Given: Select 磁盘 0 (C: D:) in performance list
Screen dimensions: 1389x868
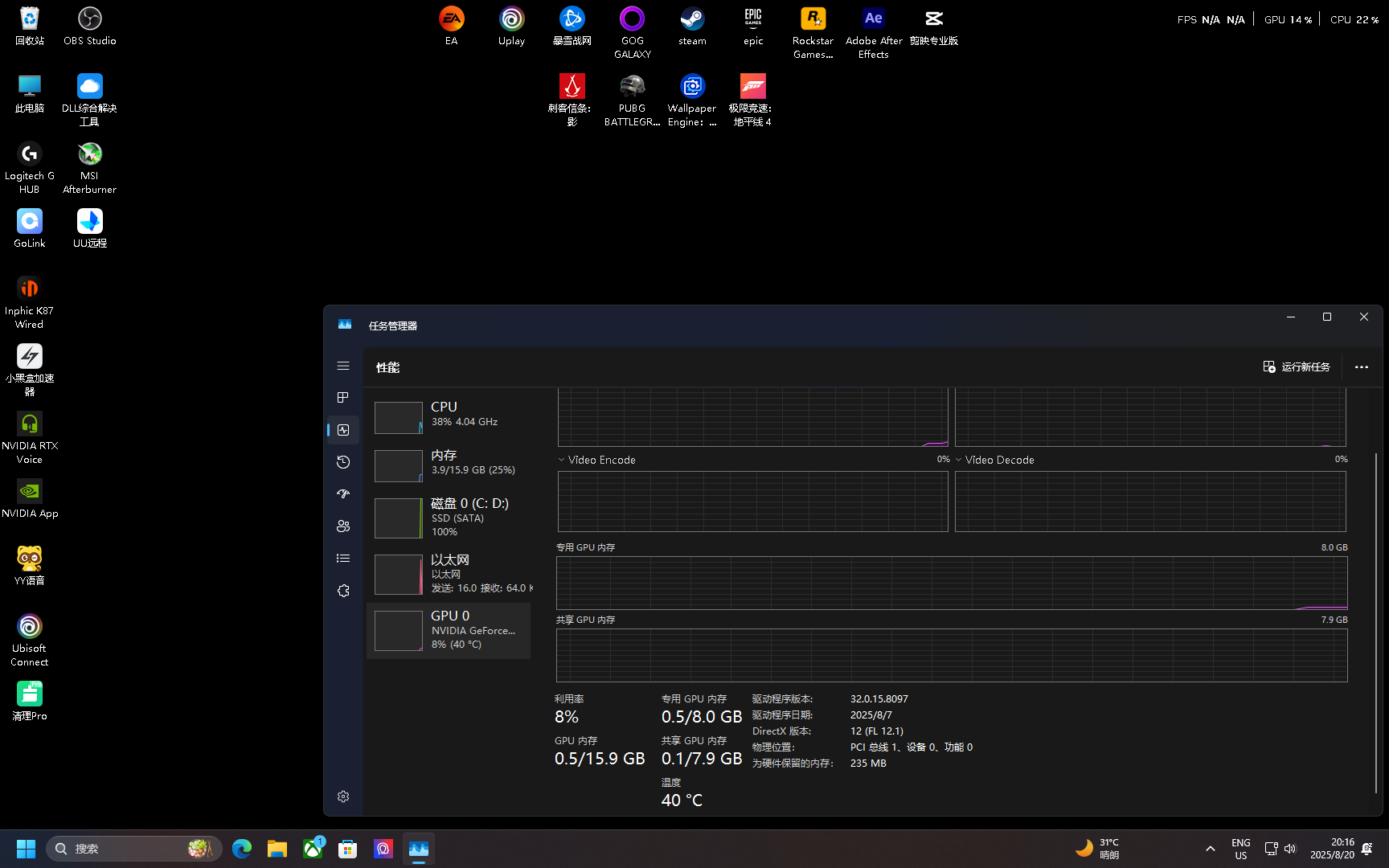Looking at the screenshot, I should tap(449, 517).
